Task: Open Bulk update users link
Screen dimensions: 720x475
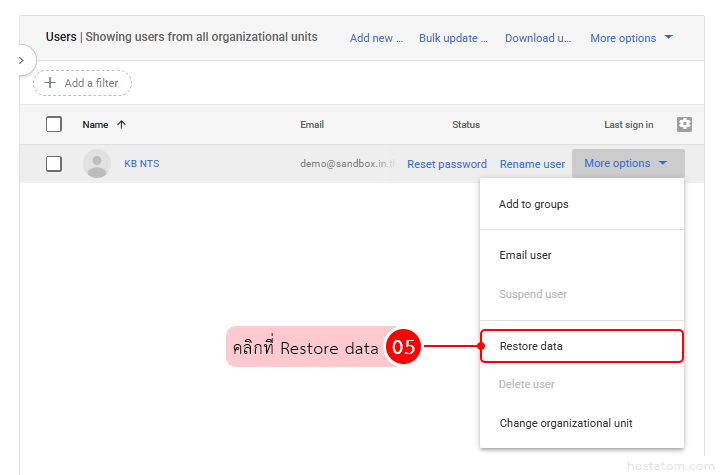Action: pyautogui.click(x=453, y=38)
